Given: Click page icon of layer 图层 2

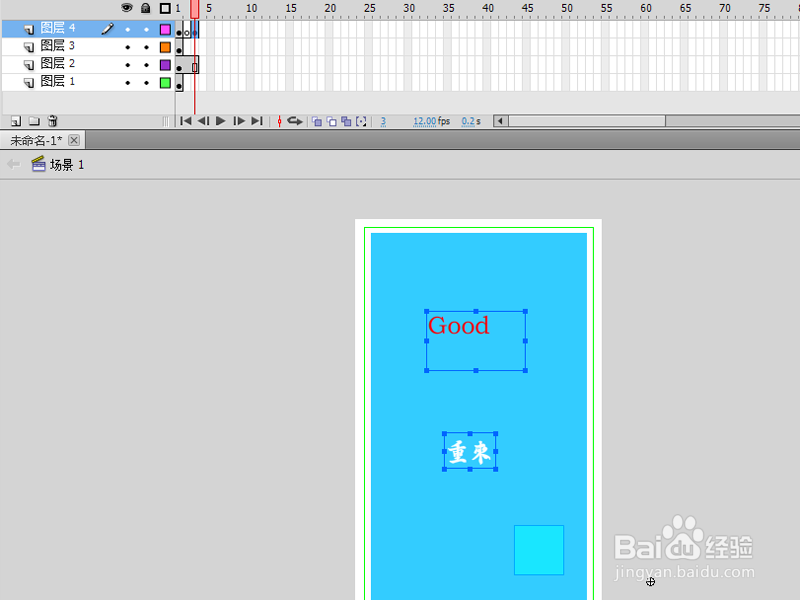Looking at the screenshot, I should click(x=29, y=65).
